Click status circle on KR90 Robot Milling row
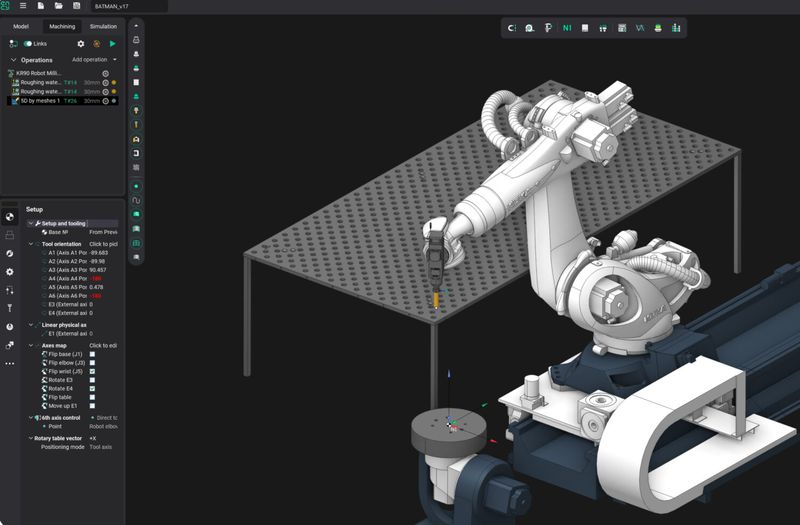Viewport: 800px width, 525px height. (x=106, y=73)
